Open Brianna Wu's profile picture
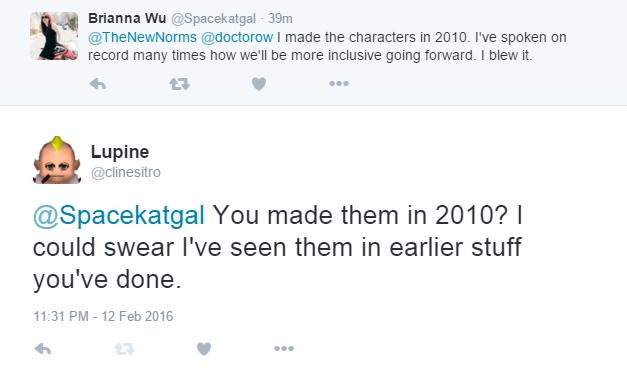Viewport: 627px width, 379px height. click(x=54, y=36)
